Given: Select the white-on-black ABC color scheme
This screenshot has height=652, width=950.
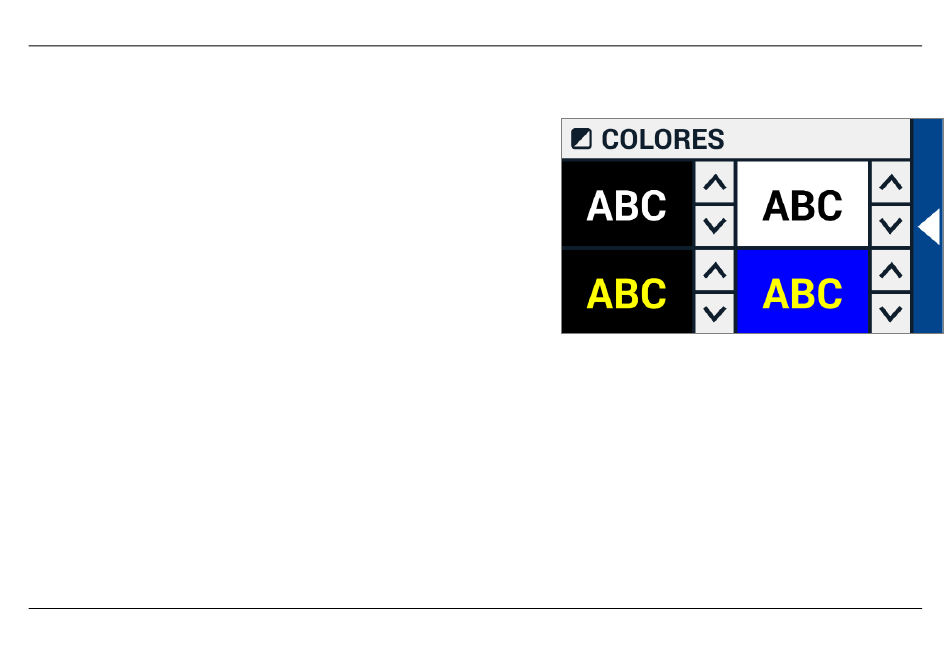Looking at the screenshot, I should tap(627, 204).
